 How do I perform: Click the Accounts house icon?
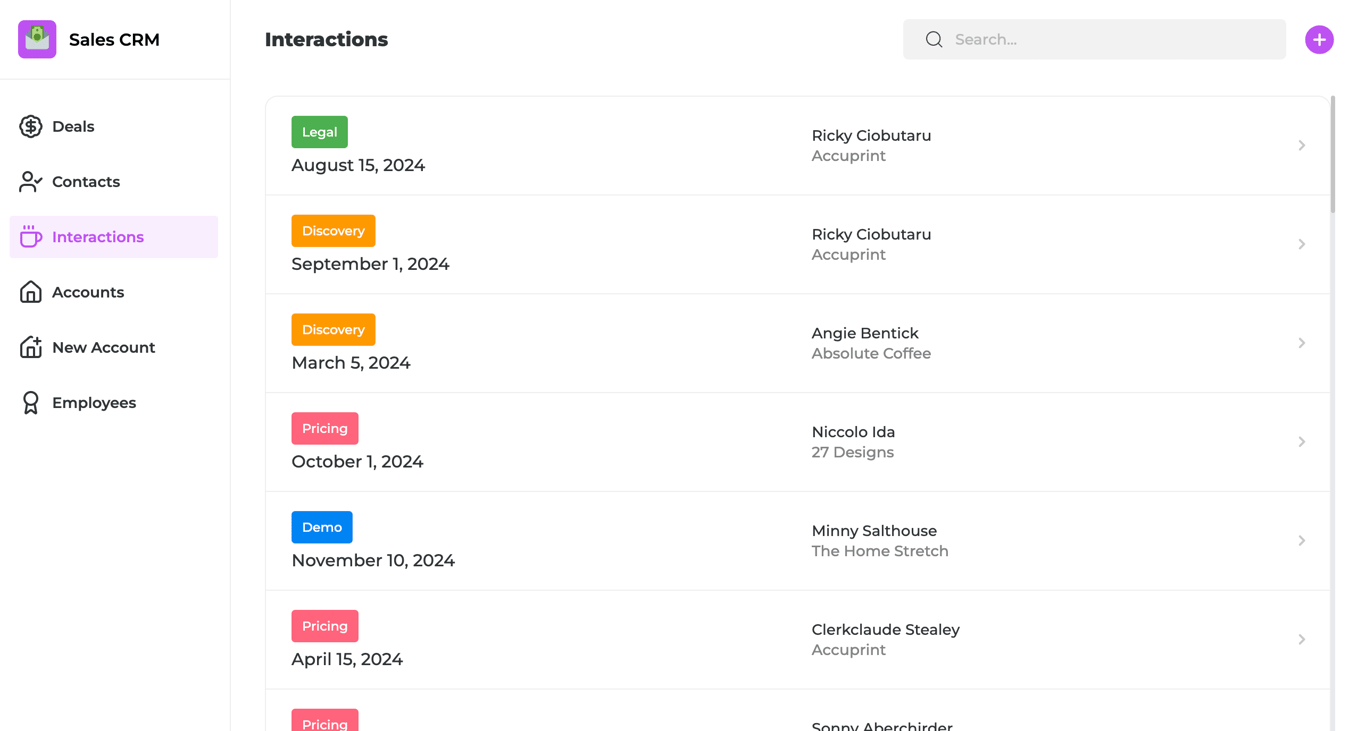click(x=31, y=292)
